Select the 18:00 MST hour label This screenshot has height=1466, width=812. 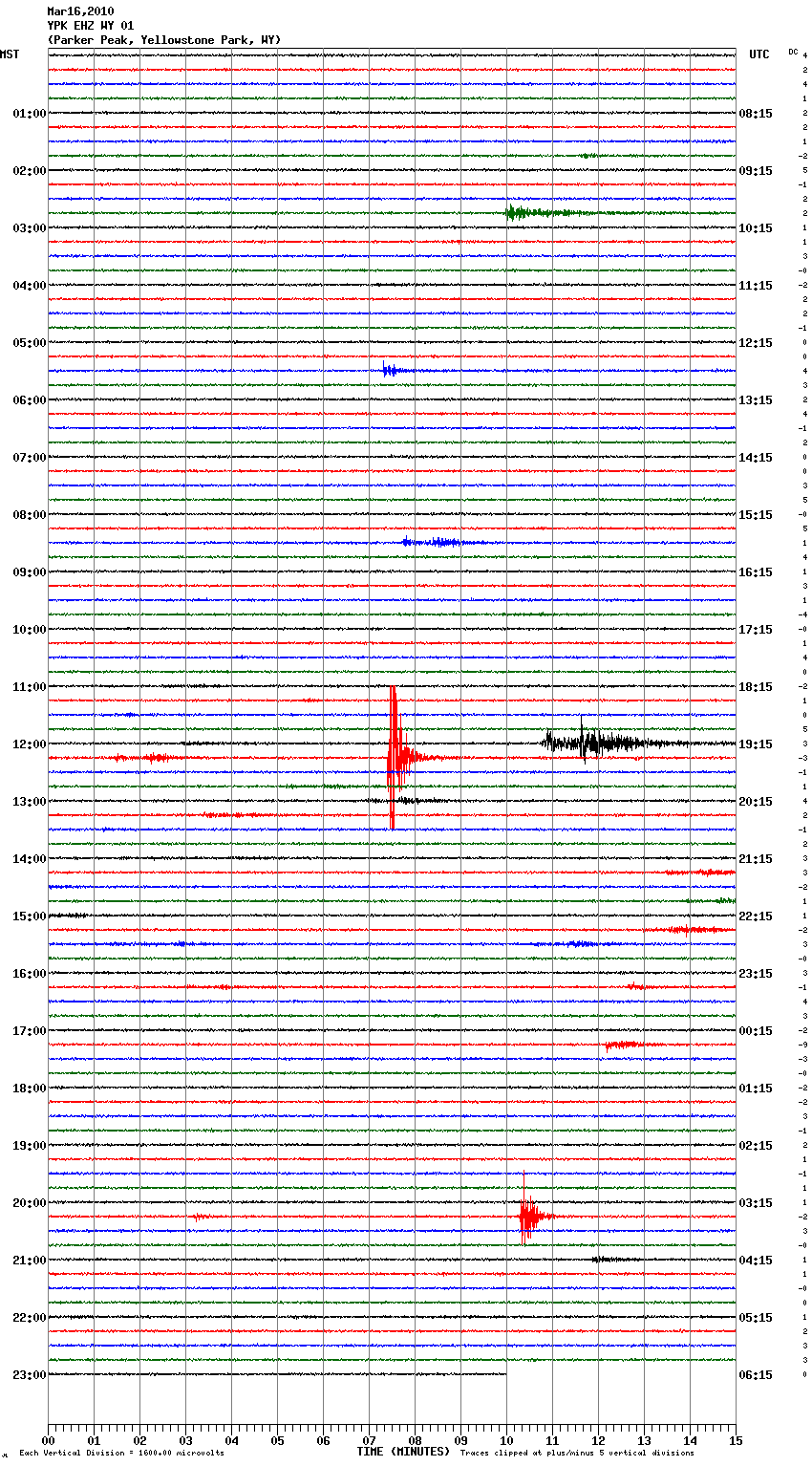point(29,1089)
